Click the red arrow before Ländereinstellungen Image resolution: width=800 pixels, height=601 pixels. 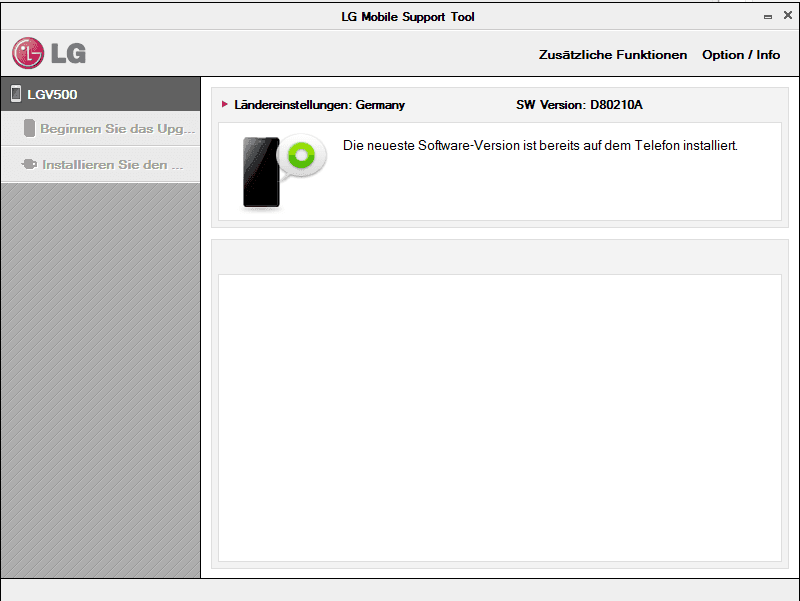(x=224, y=104)
